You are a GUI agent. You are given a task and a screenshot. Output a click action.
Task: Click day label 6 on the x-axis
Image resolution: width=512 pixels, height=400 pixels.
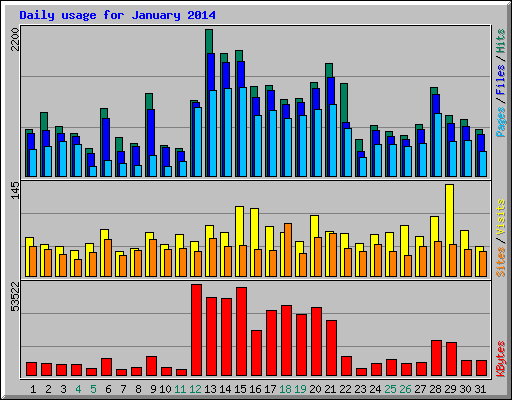pyautogui.click(x=108, y=389)
